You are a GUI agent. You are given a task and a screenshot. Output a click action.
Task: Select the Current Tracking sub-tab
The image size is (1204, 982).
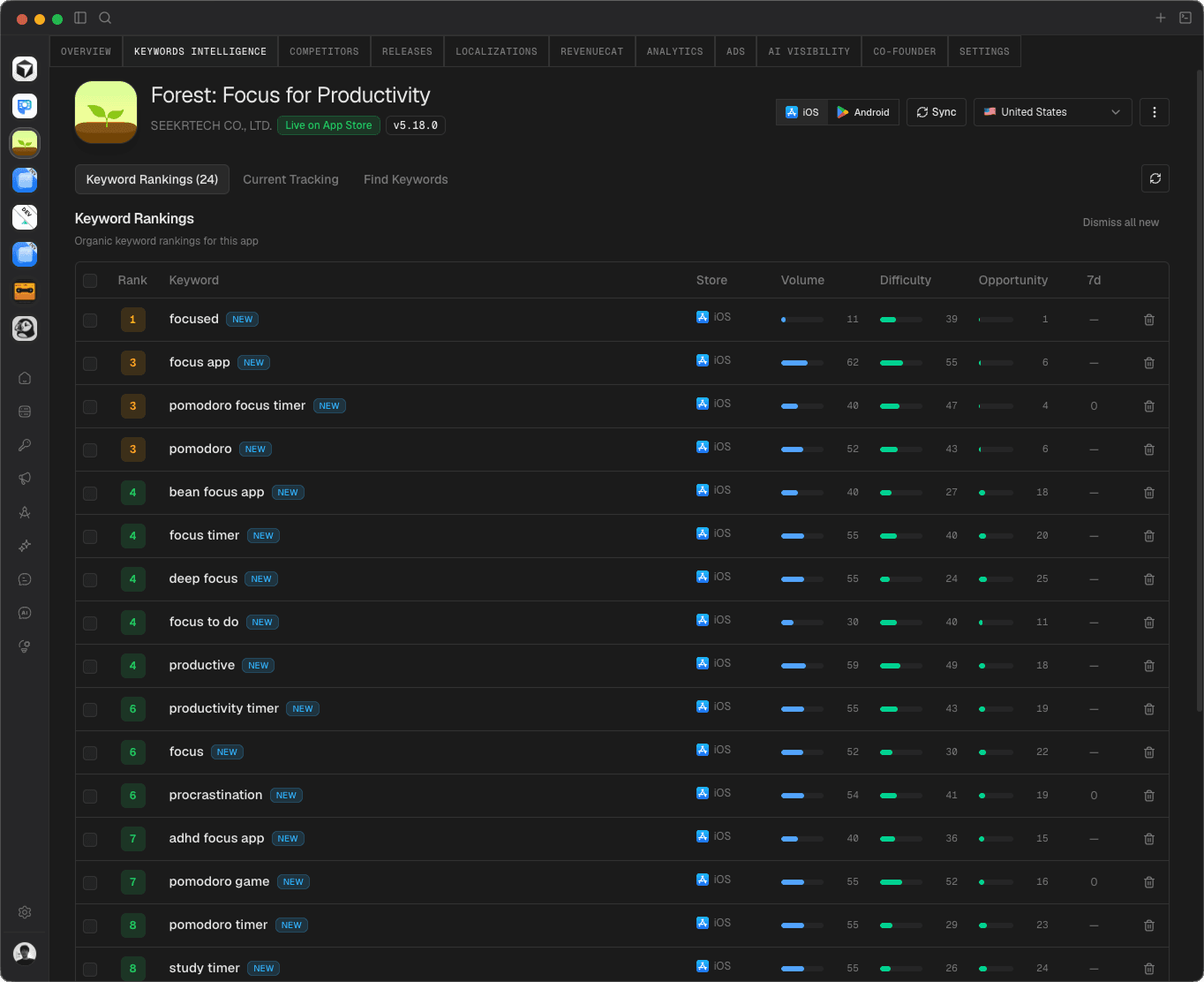pyautogui.click(x=290, y=179)
